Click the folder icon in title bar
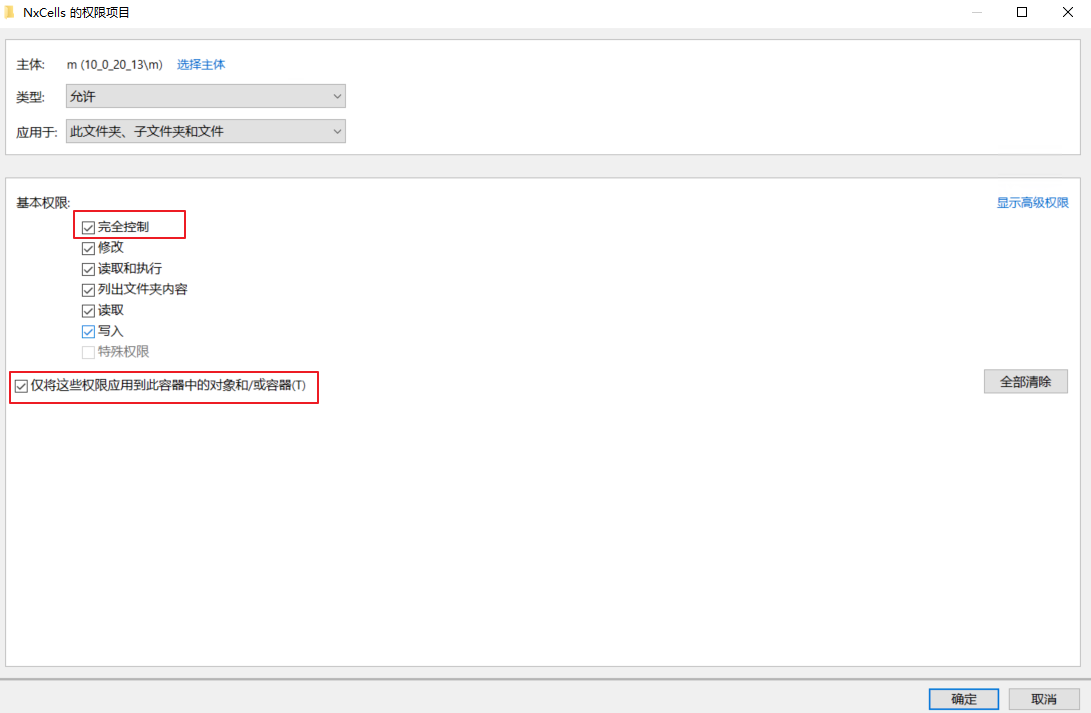Screen dimensions: 1091x713 pos(9,13)
